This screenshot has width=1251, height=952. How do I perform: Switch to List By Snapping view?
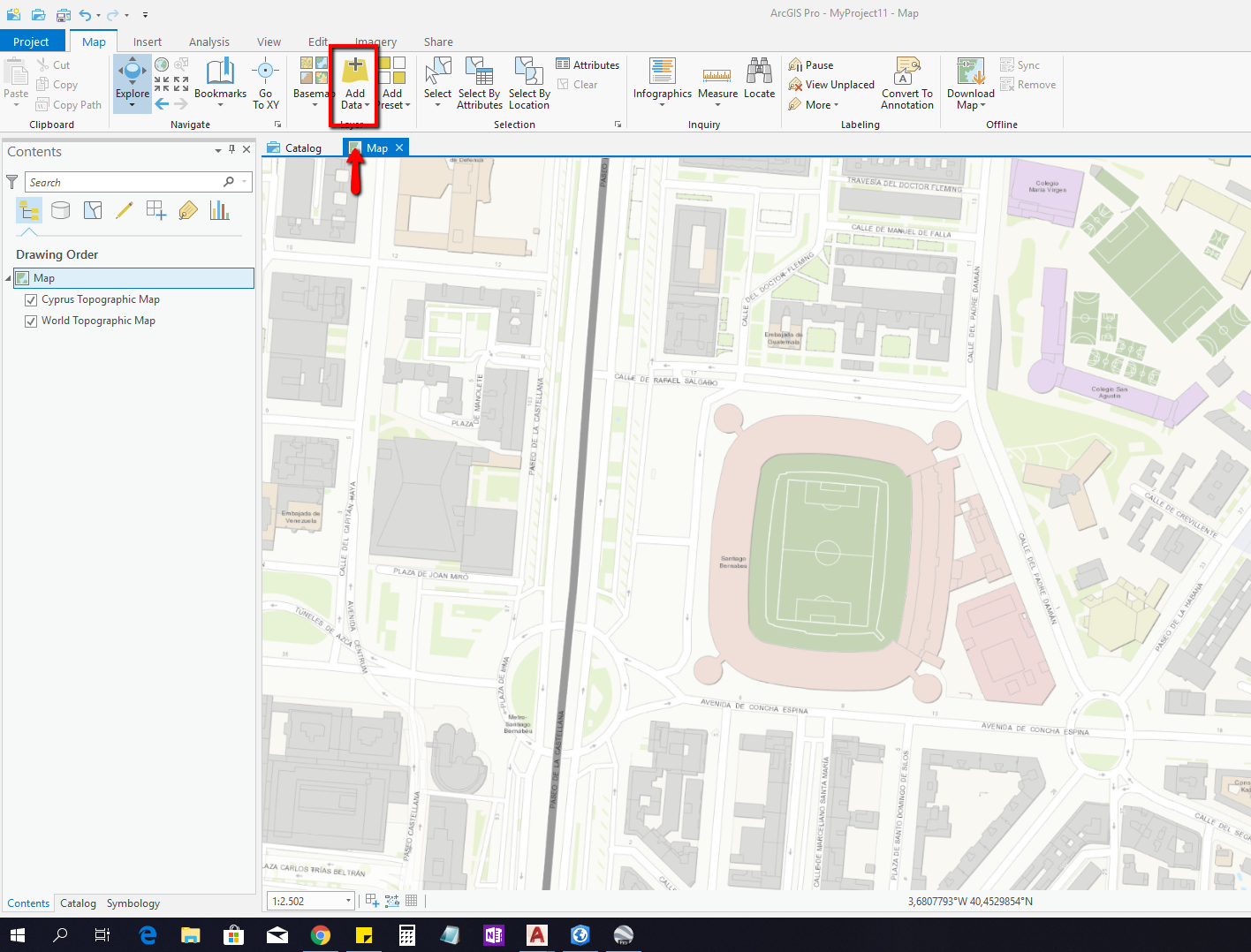(156, 210)
